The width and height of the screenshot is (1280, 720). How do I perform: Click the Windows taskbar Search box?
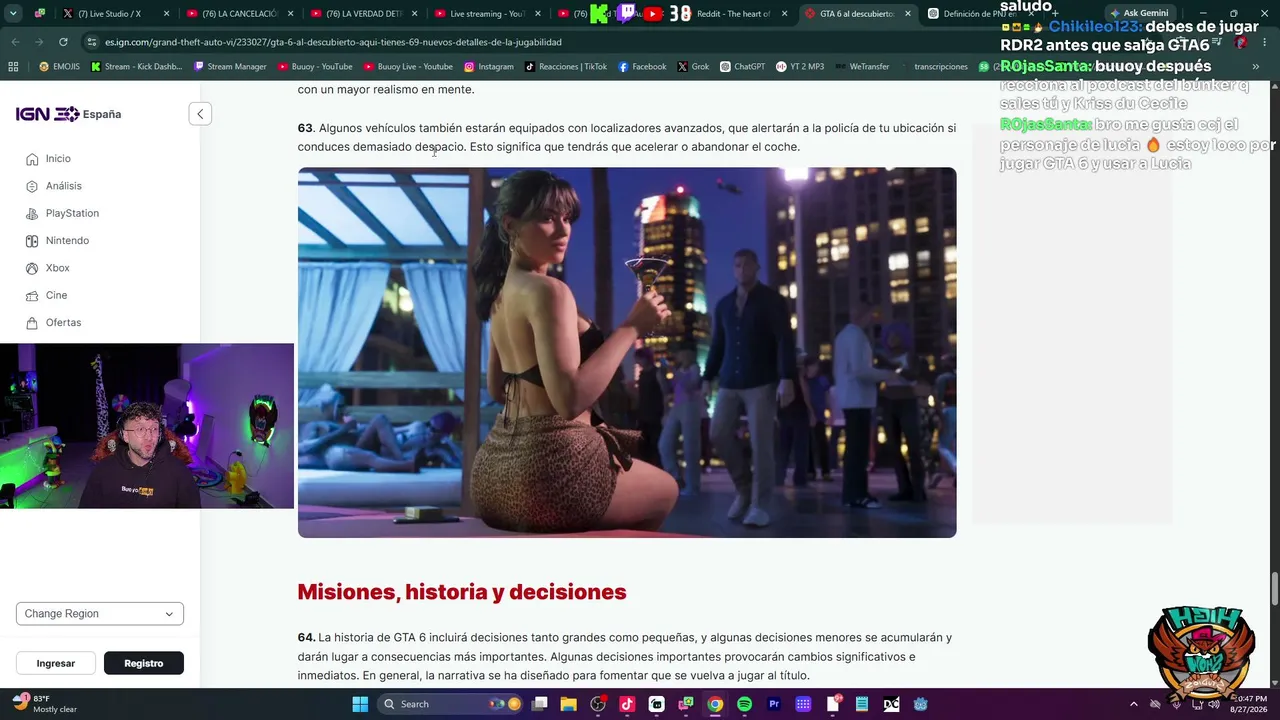[x=449, y=704]
